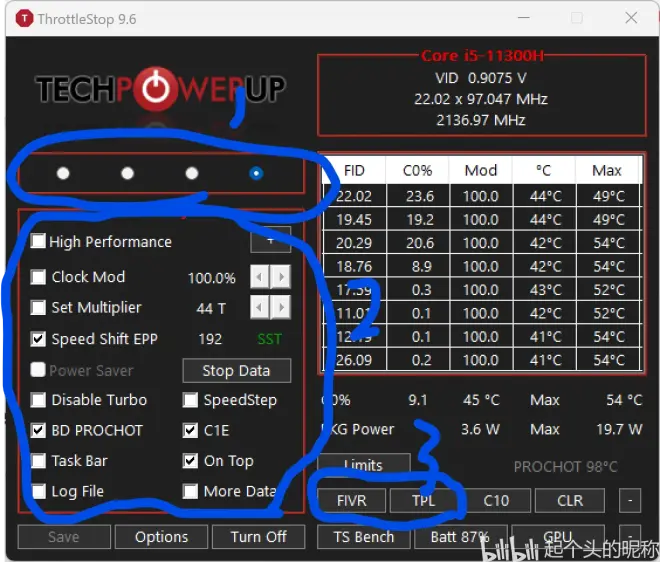This screenshot has width=660, height=562.
Task: Click the Speed Shift EPP value 192
Action: tap(210, 339)
